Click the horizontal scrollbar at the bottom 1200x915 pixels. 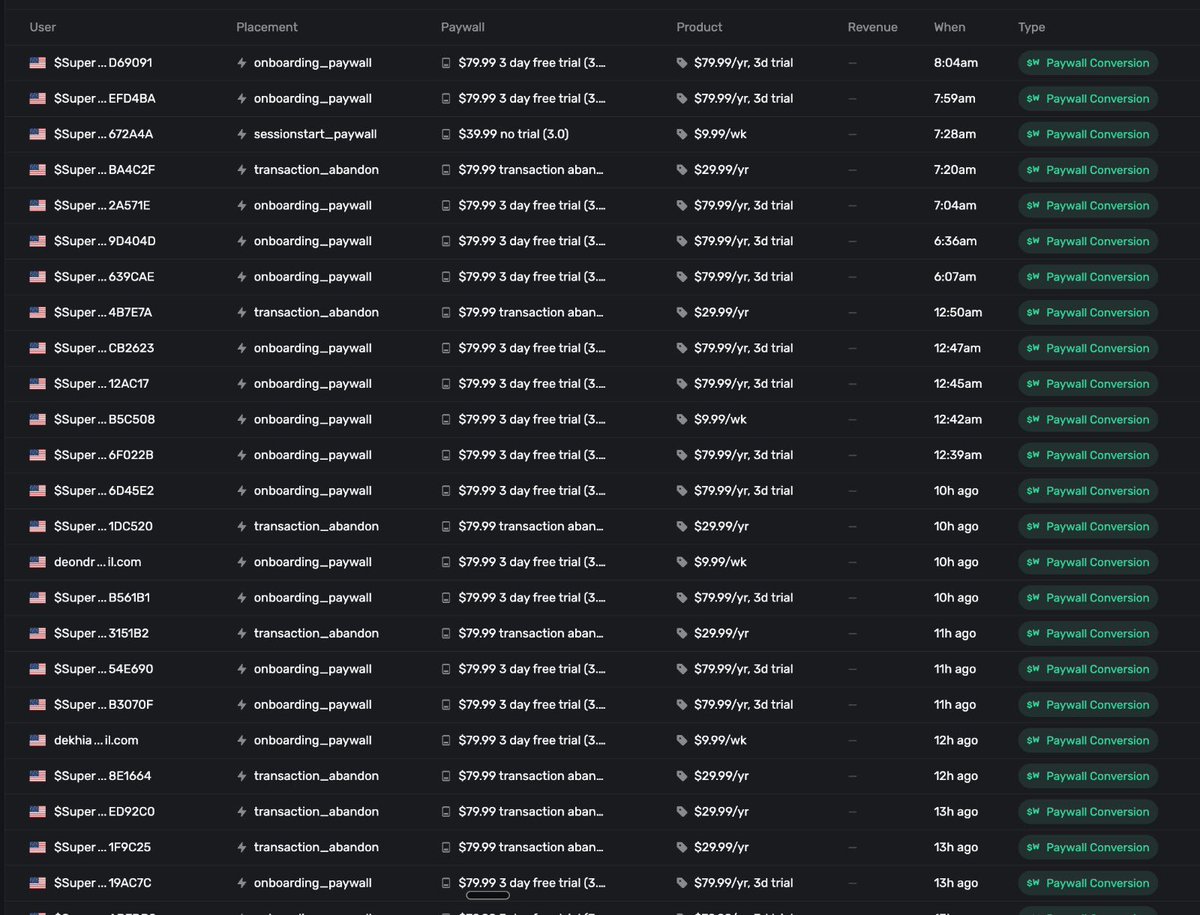click(487, 897)
